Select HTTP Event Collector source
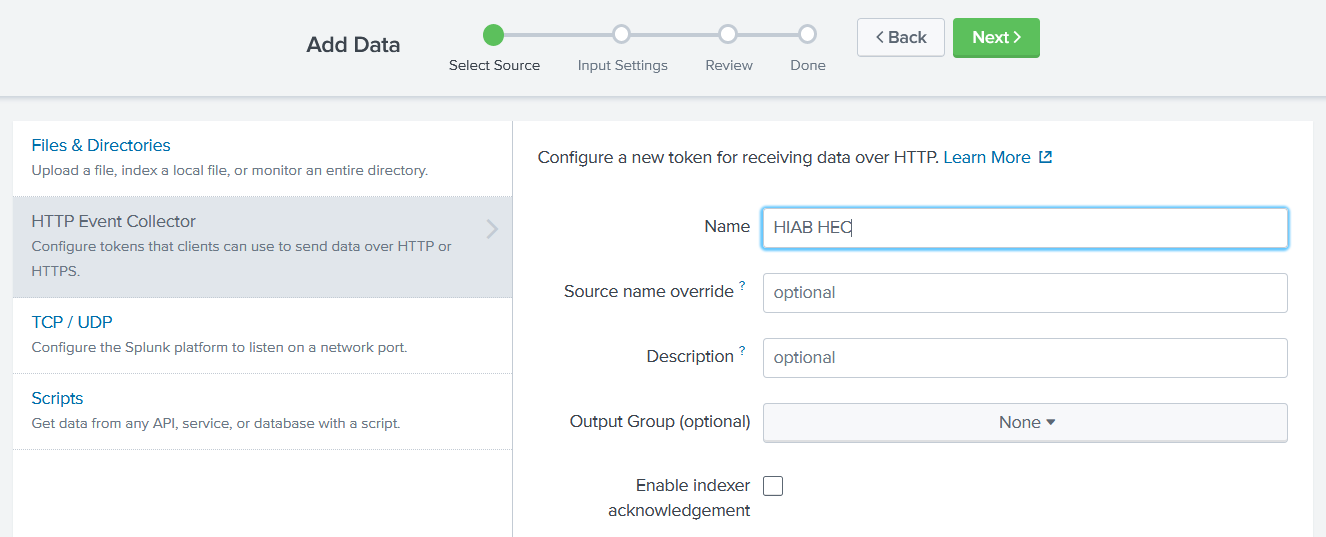The height and width of the screenshot is (537, 1326). pos(113,221)
